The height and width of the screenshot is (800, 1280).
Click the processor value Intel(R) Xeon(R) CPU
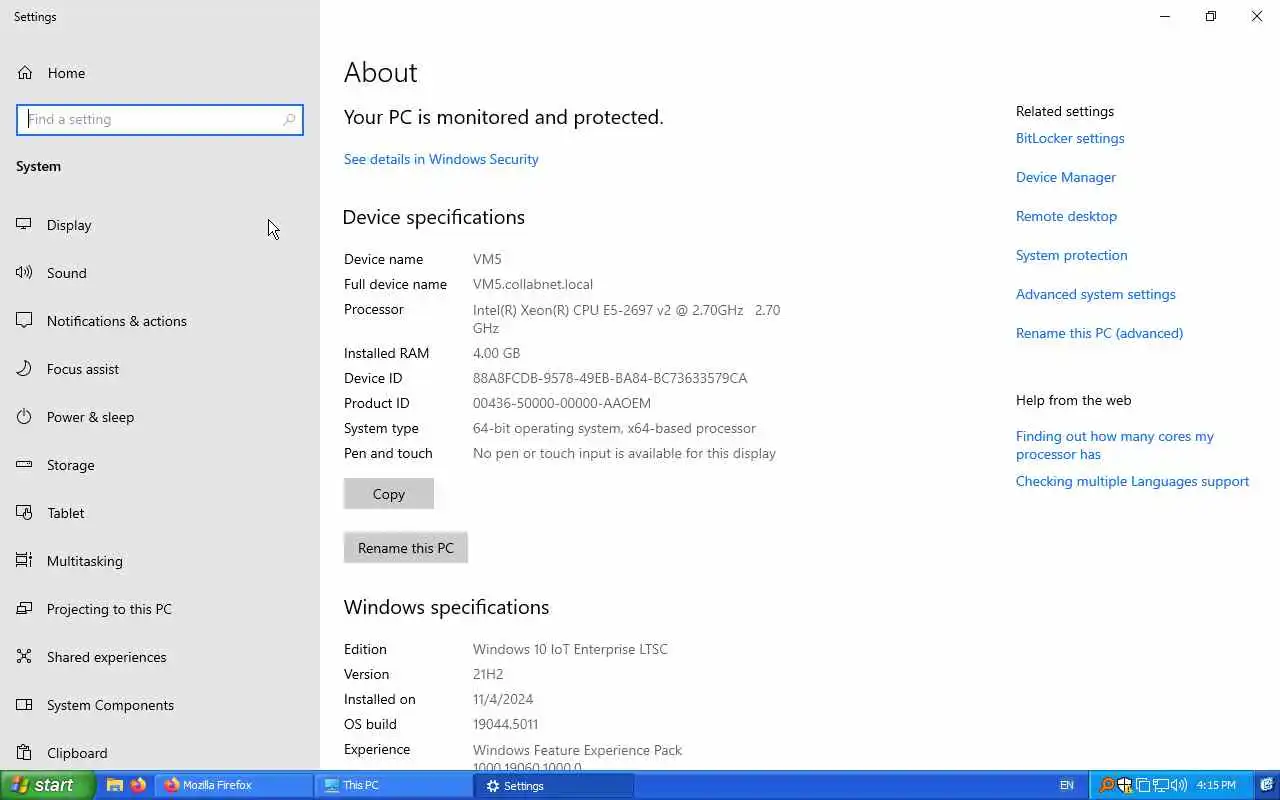coord(626,318)
